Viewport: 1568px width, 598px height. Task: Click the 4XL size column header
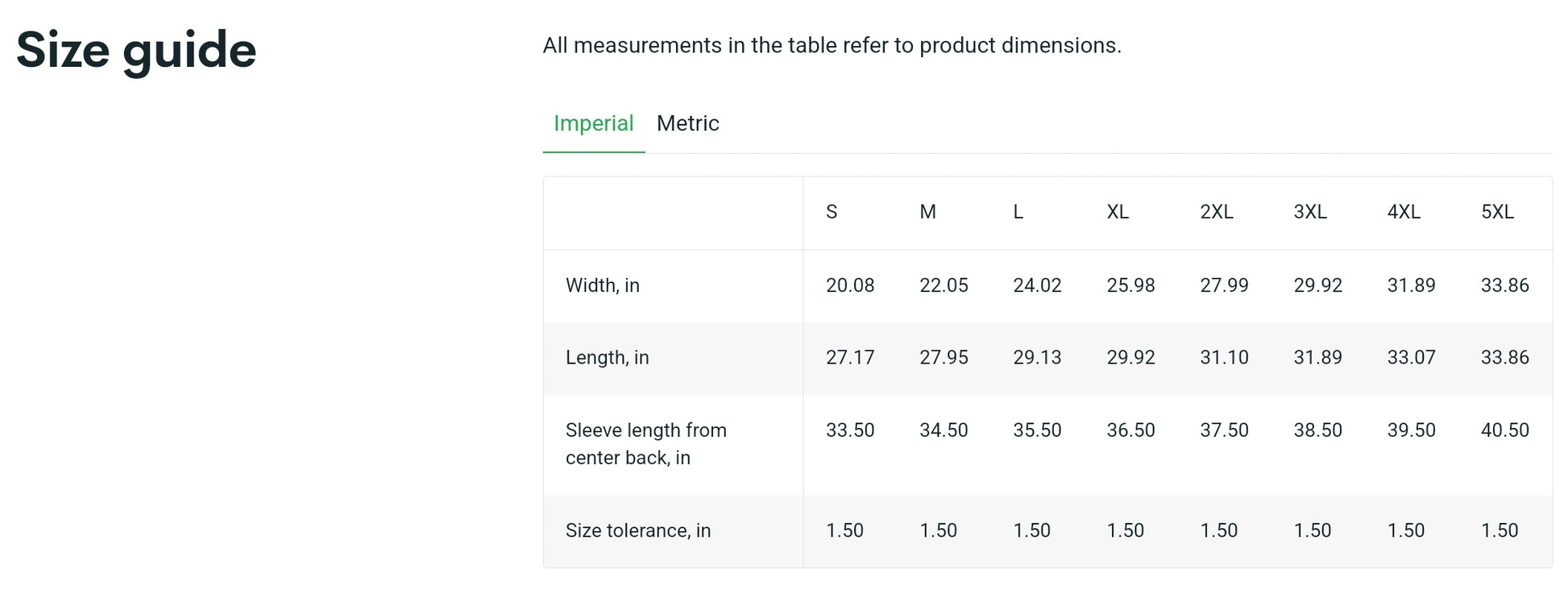1404,212
